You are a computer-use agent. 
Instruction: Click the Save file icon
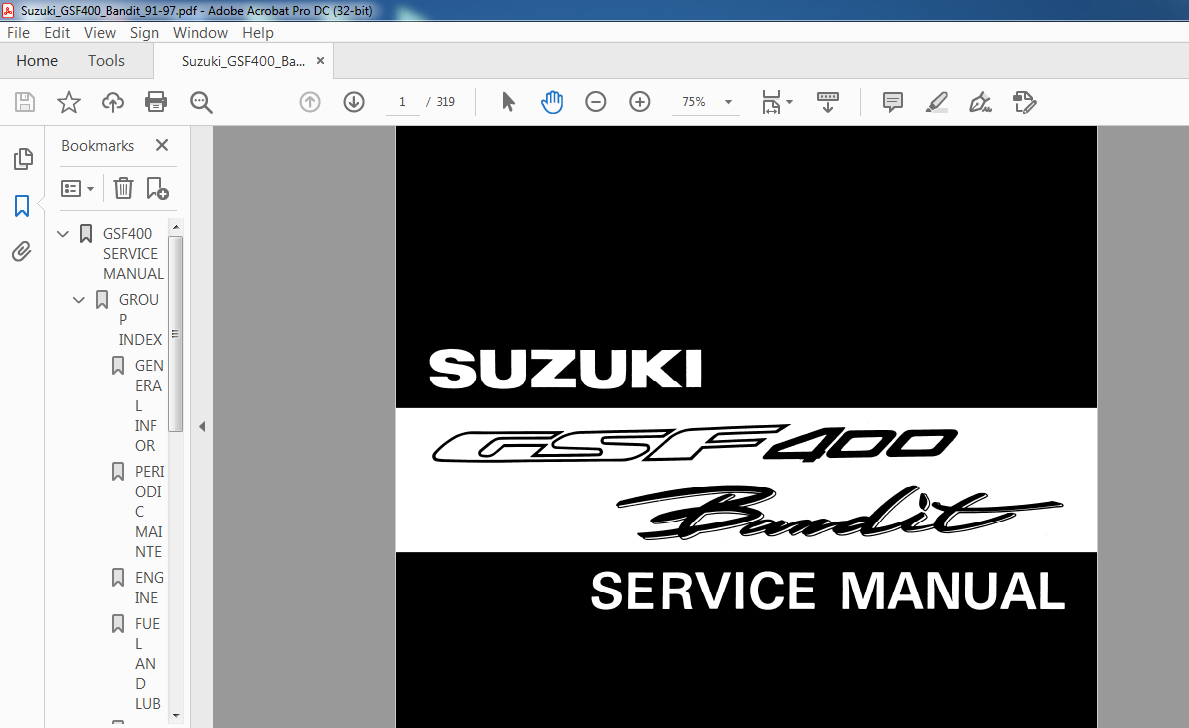[25, 102]
